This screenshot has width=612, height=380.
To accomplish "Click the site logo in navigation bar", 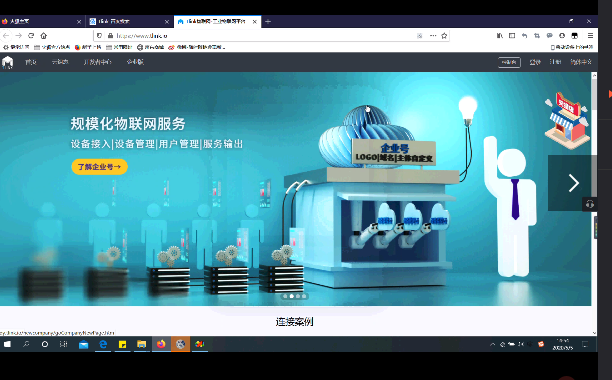I will pyautogui.click(x=7, y=62).
